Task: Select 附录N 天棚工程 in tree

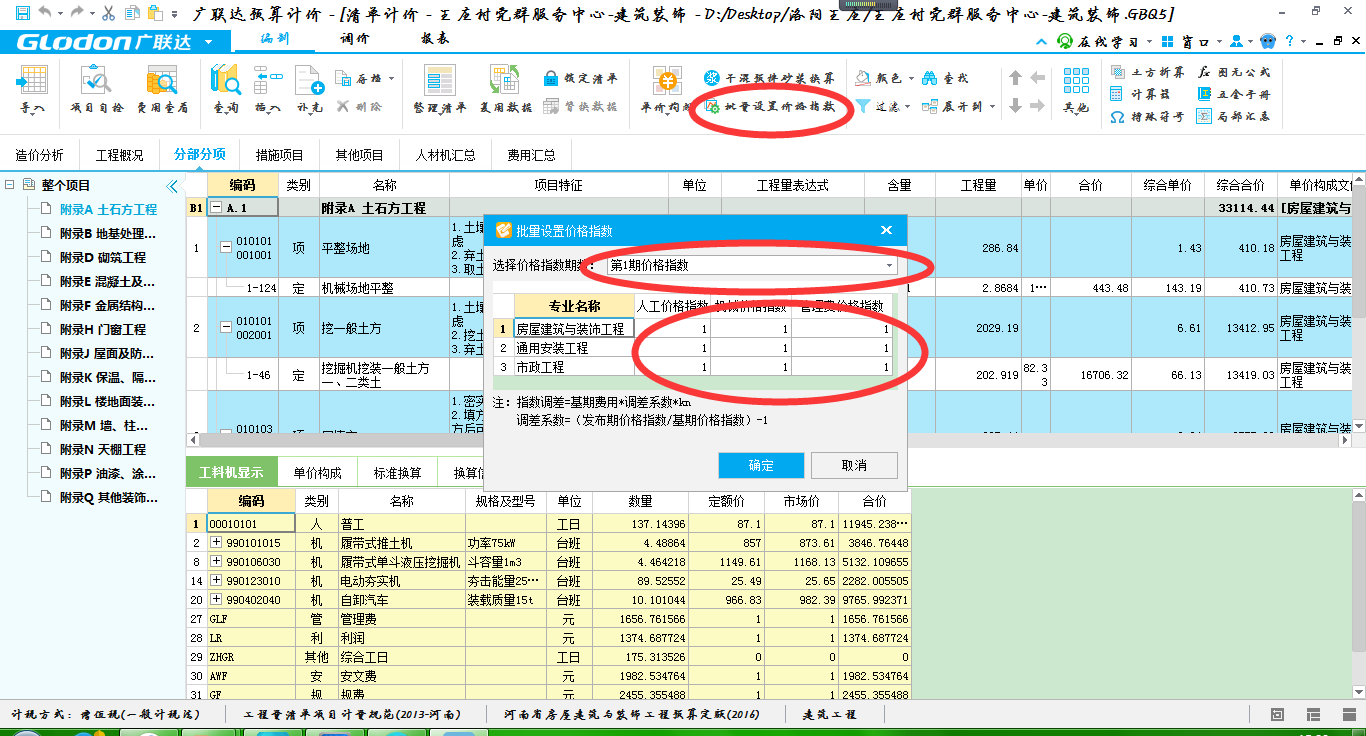Action: pyautogui.click(x=102, y=449)
